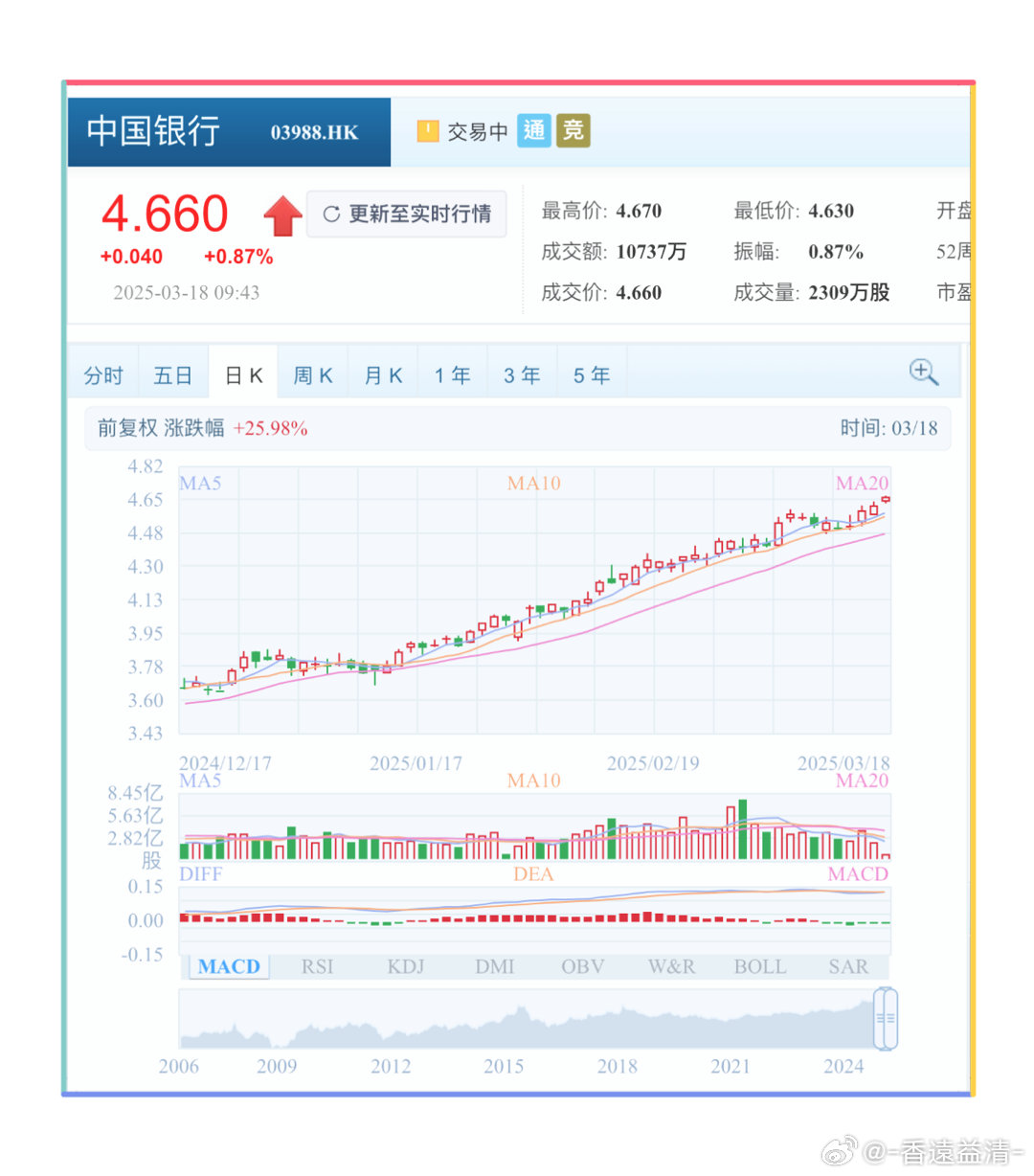This screenshot has height=1176, width=1034.
Task: Click the MA5 legend on price chart
Action: point(200,483)
